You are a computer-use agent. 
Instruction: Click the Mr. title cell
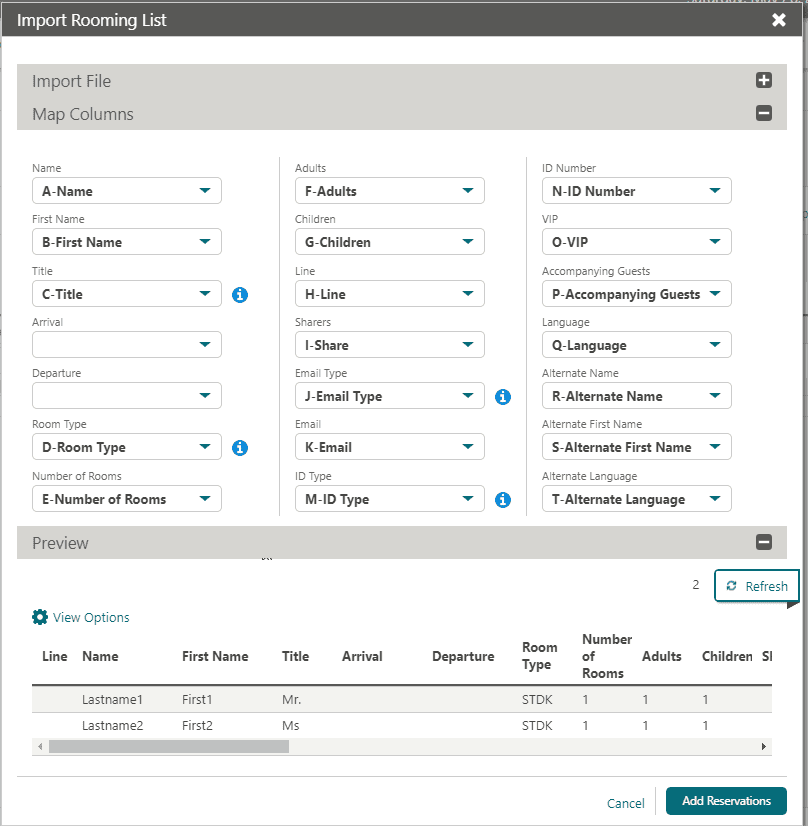pyautogui.click(x=291, y=700)
